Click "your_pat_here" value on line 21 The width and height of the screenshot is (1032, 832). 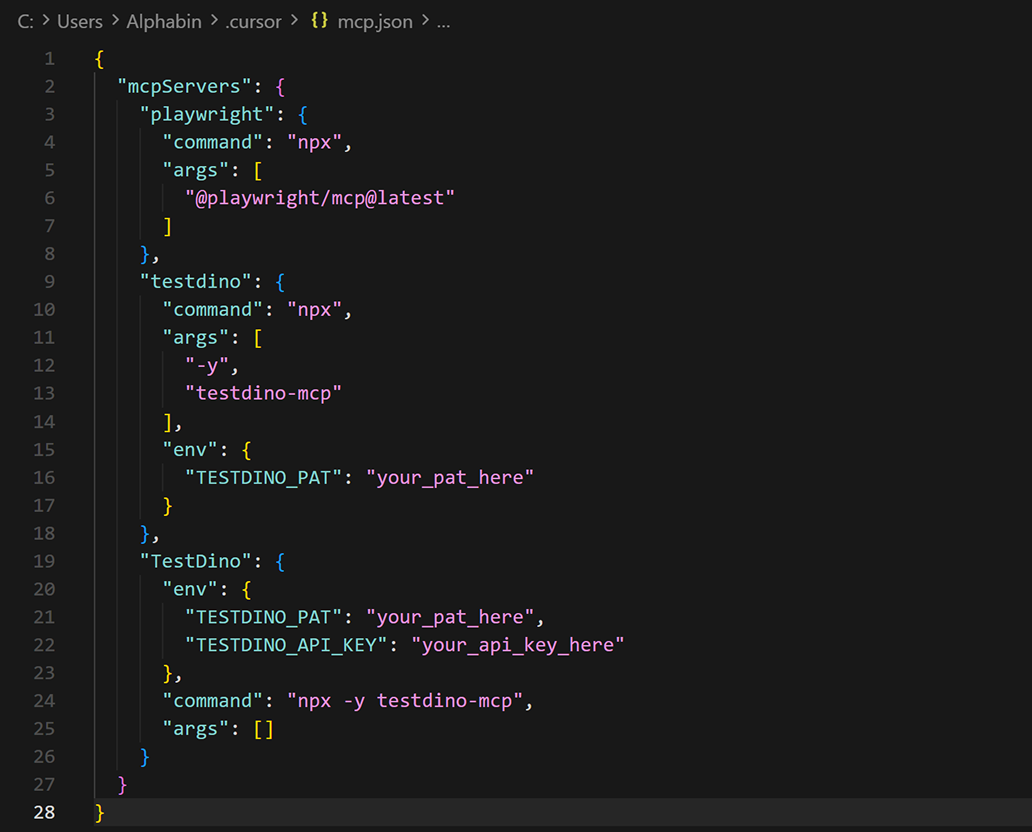(x=450, y=617)
